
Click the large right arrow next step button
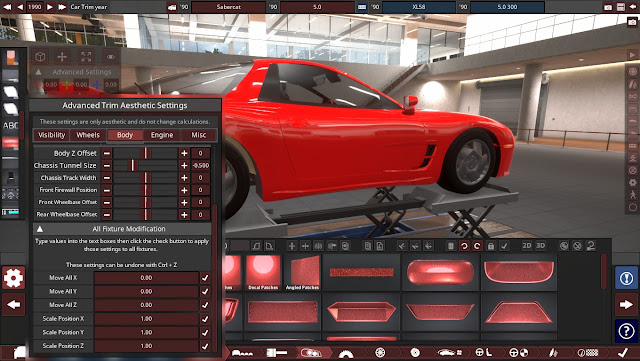click(626, 305)
